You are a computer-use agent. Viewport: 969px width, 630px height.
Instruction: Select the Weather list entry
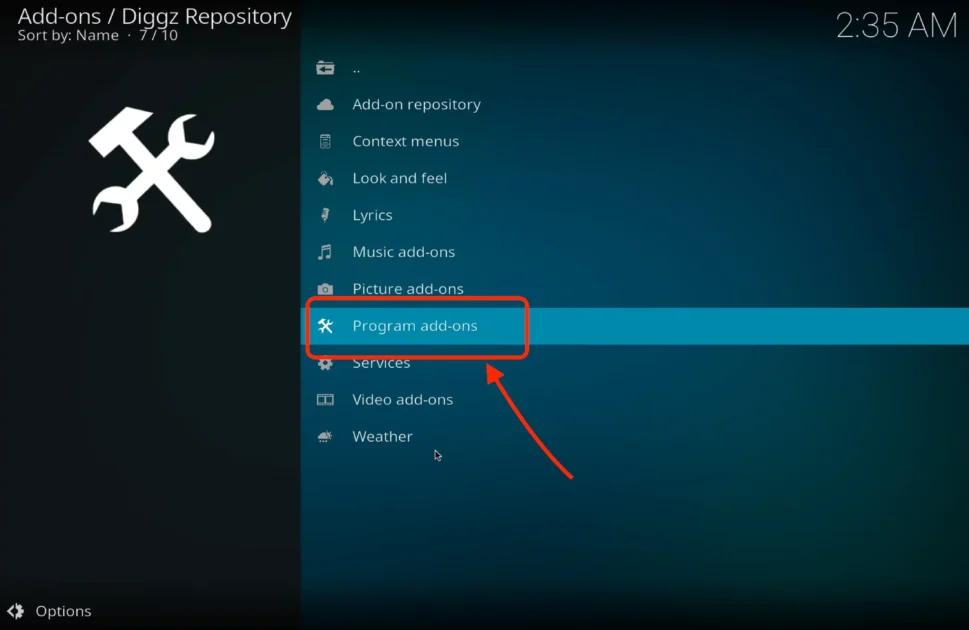click(x=381, y=436)
